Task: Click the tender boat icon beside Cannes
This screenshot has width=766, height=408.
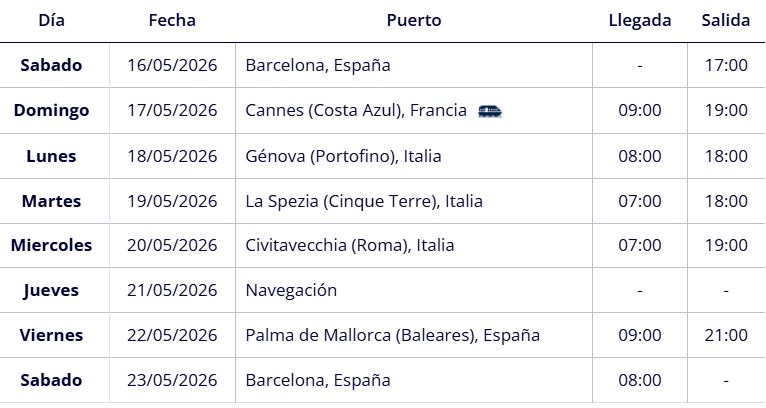Action: click(x=490, y=111)
